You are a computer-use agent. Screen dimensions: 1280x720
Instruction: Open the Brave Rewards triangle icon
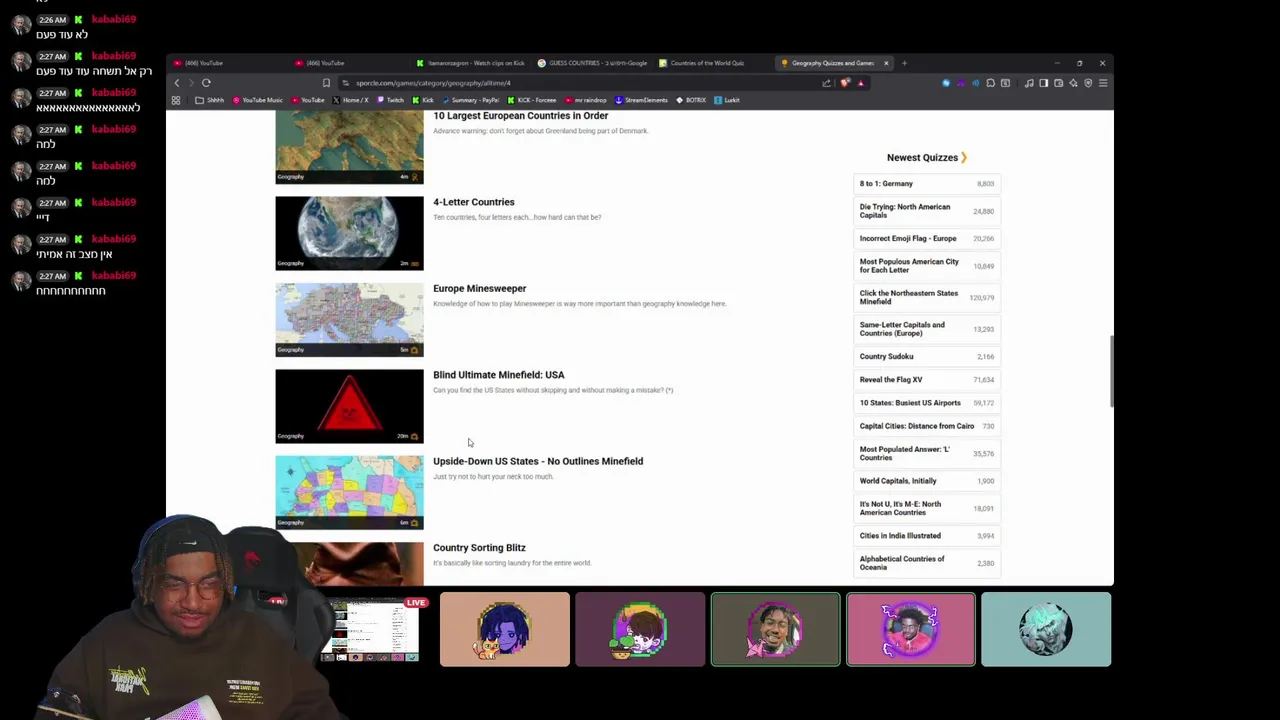coord(861,83)
